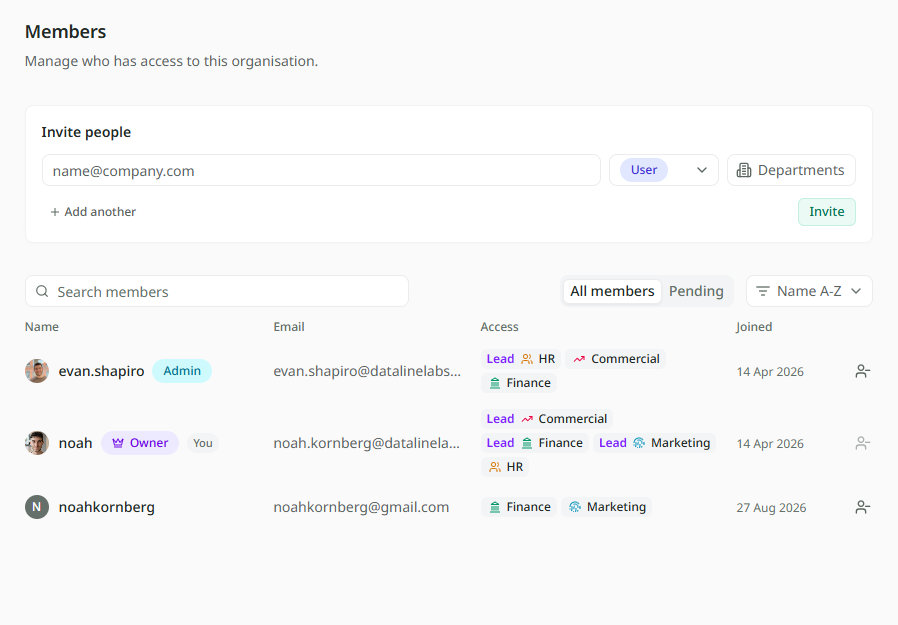Focus the Search members field
The height and width of the screenshot is (625, 898).
click(x=217, y=291)
